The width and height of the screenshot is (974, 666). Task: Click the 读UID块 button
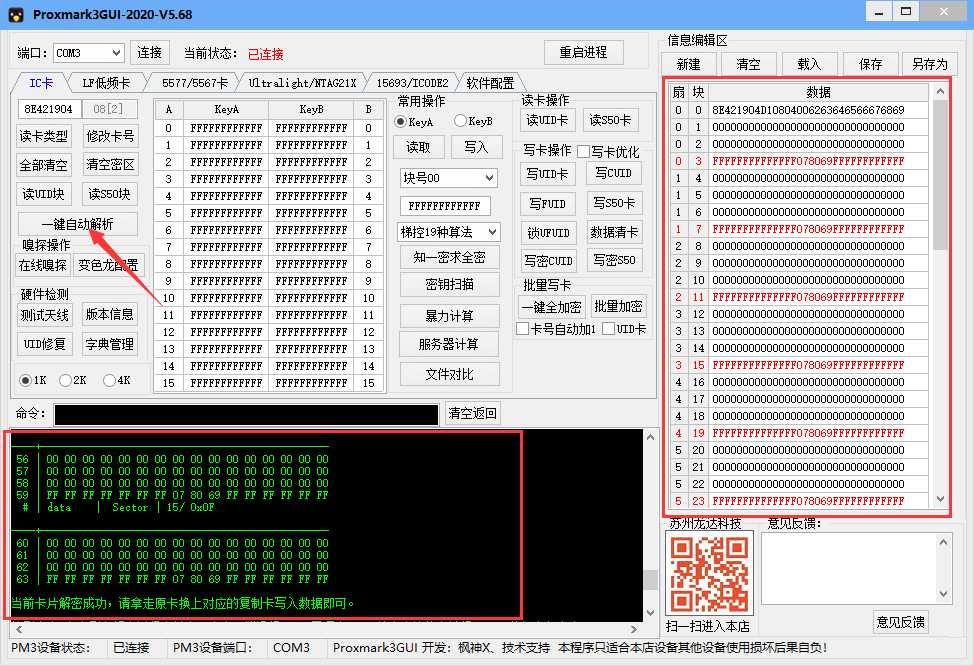(43, 194)
